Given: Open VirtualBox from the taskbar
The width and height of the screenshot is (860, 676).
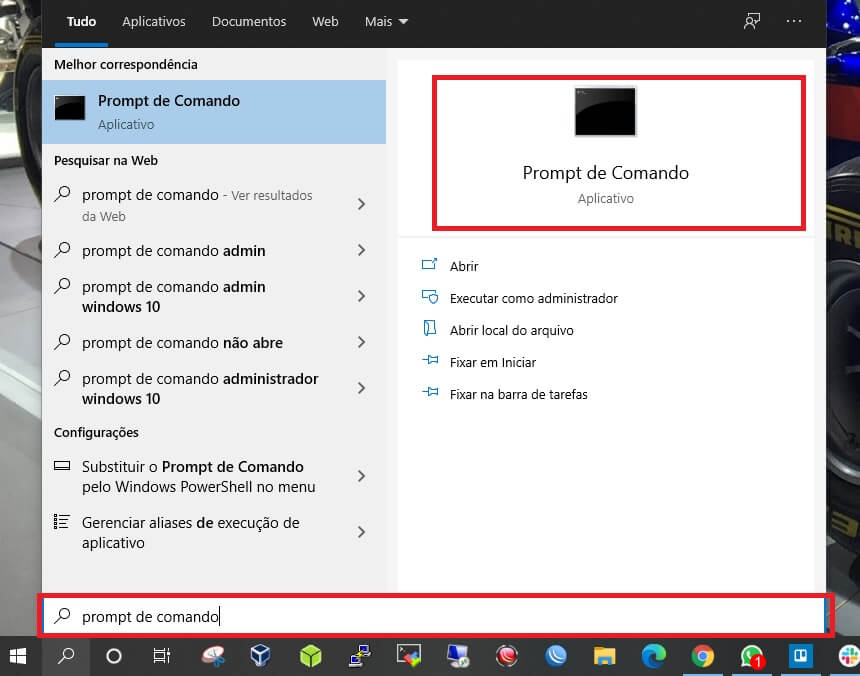Looking at the screenshot, I should [261, 656].
